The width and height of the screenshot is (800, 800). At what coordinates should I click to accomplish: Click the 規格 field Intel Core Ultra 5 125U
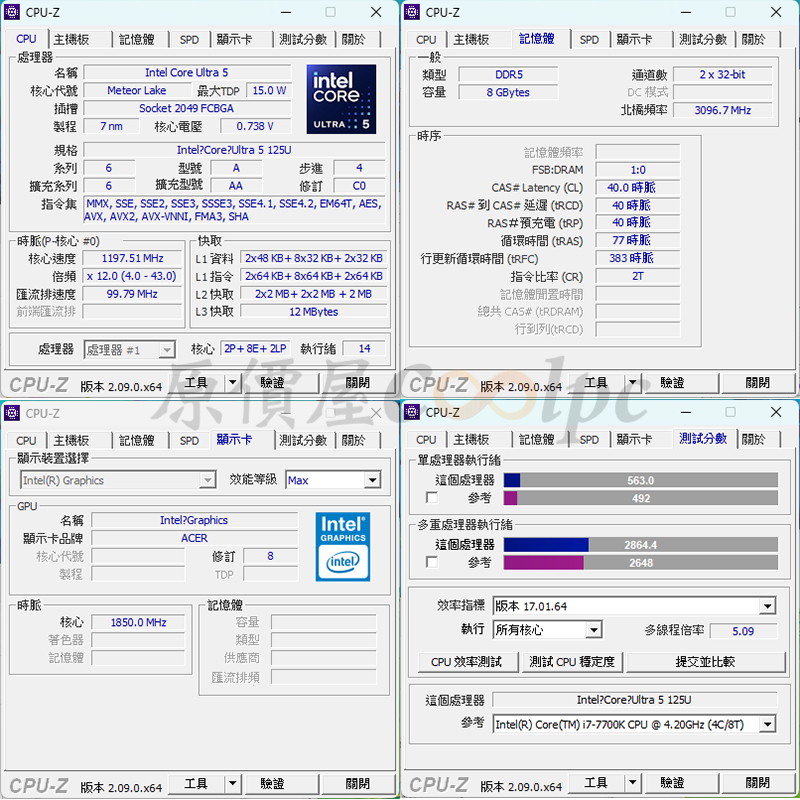point(234,150)
